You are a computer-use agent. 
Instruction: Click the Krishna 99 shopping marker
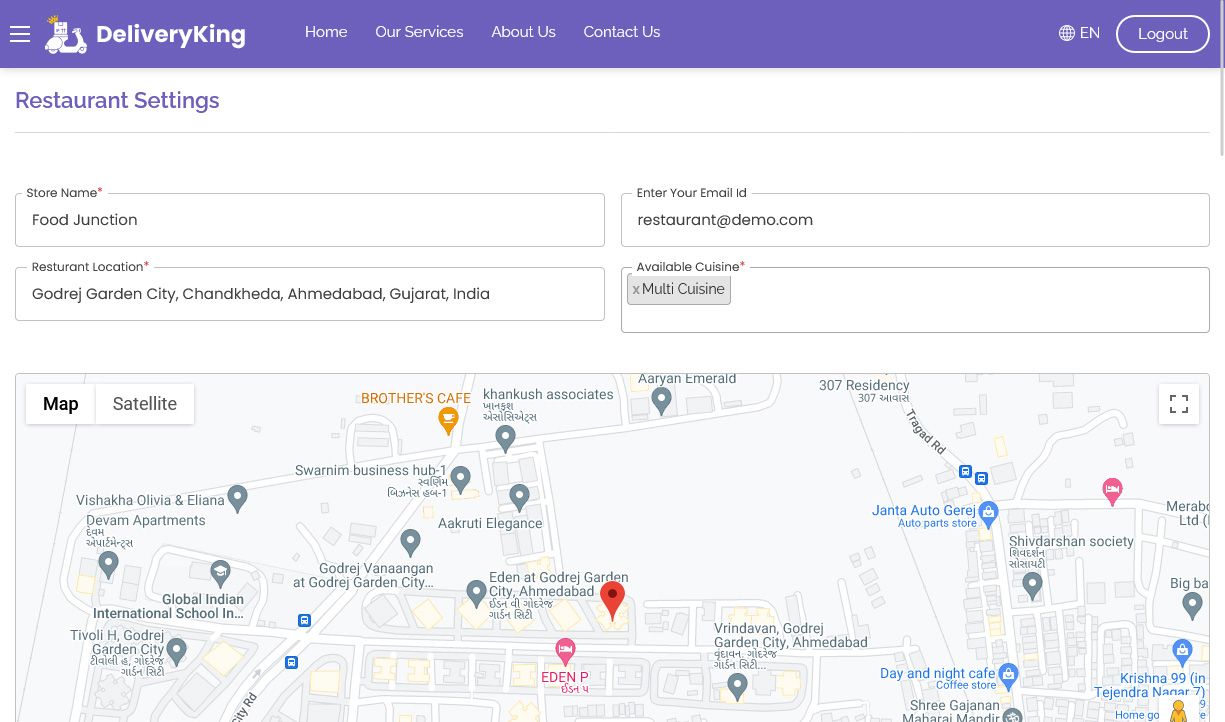pos(1182,652)
